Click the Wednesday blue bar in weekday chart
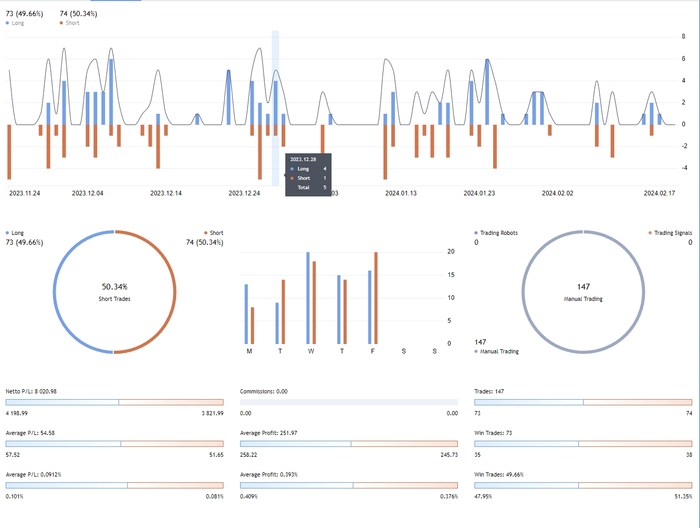700x528 pixels. (x=308, y=298)
